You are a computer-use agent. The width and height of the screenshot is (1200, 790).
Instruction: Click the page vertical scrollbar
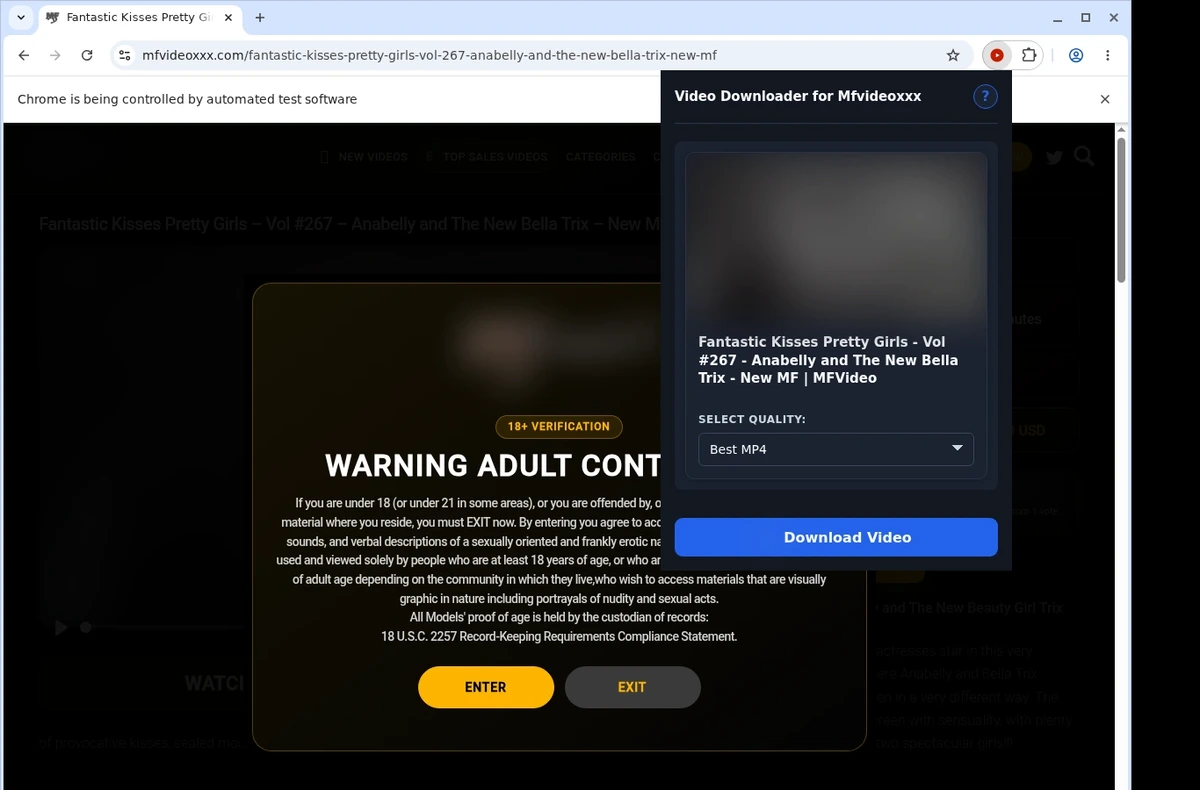point(1121,210)
